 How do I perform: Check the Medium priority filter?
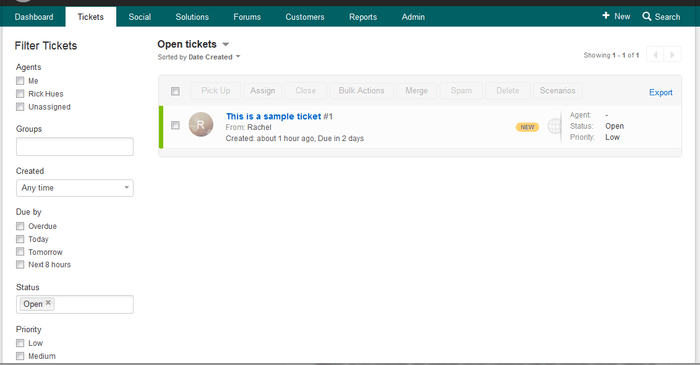[x=20, y=356]
